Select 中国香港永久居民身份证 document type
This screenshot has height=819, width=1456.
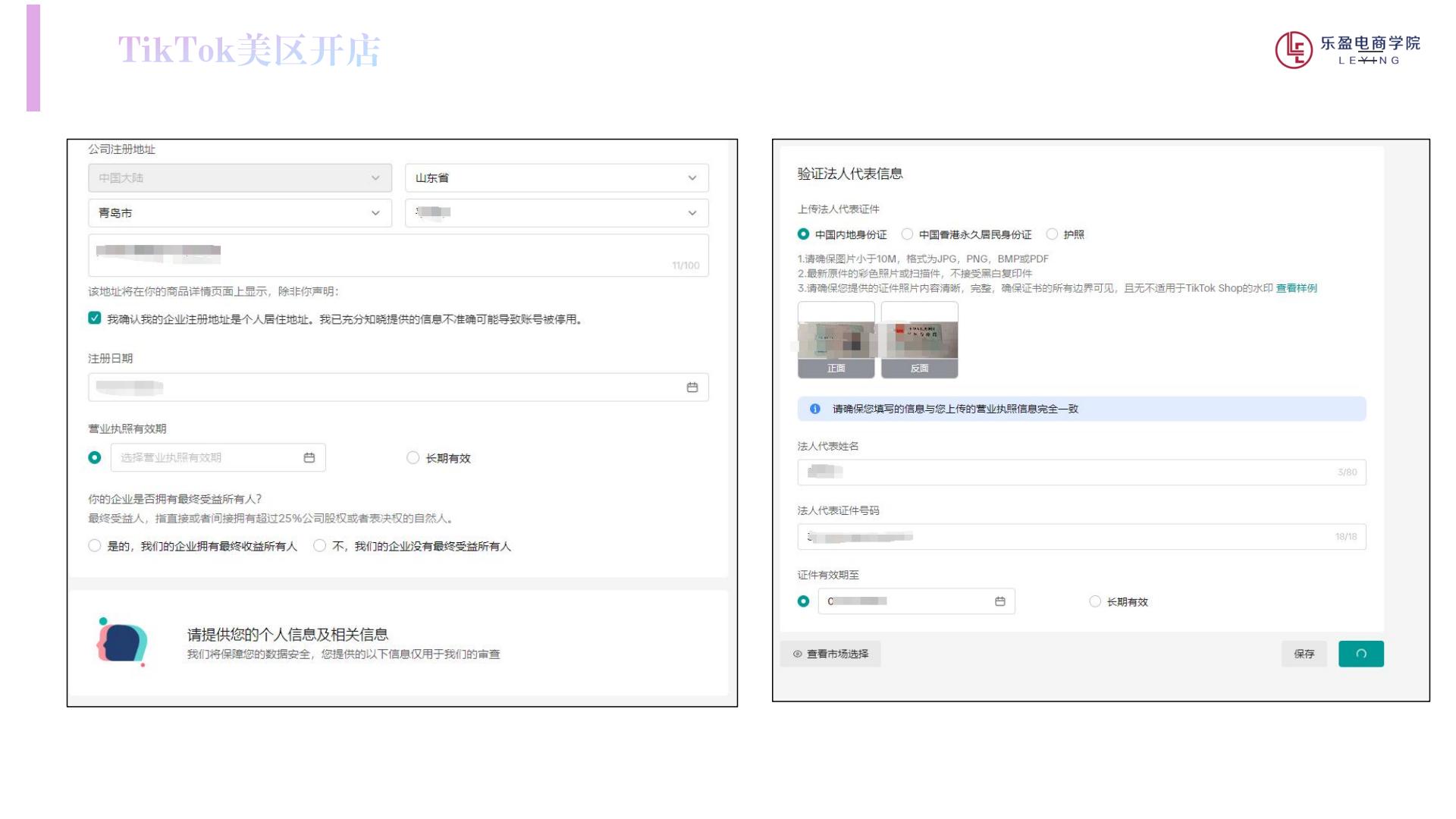coord(907,234)
